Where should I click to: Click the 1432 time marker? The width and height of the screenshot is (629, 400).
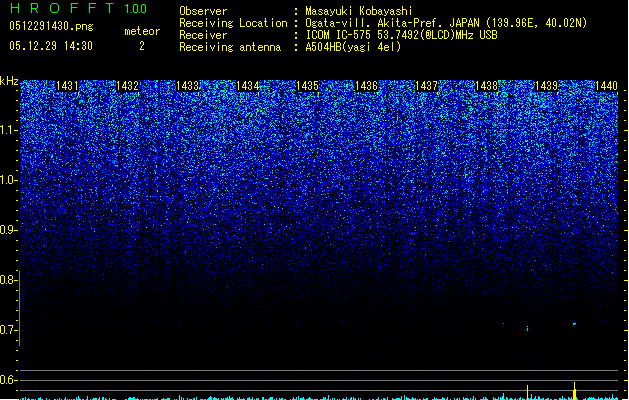pos(127,86)
